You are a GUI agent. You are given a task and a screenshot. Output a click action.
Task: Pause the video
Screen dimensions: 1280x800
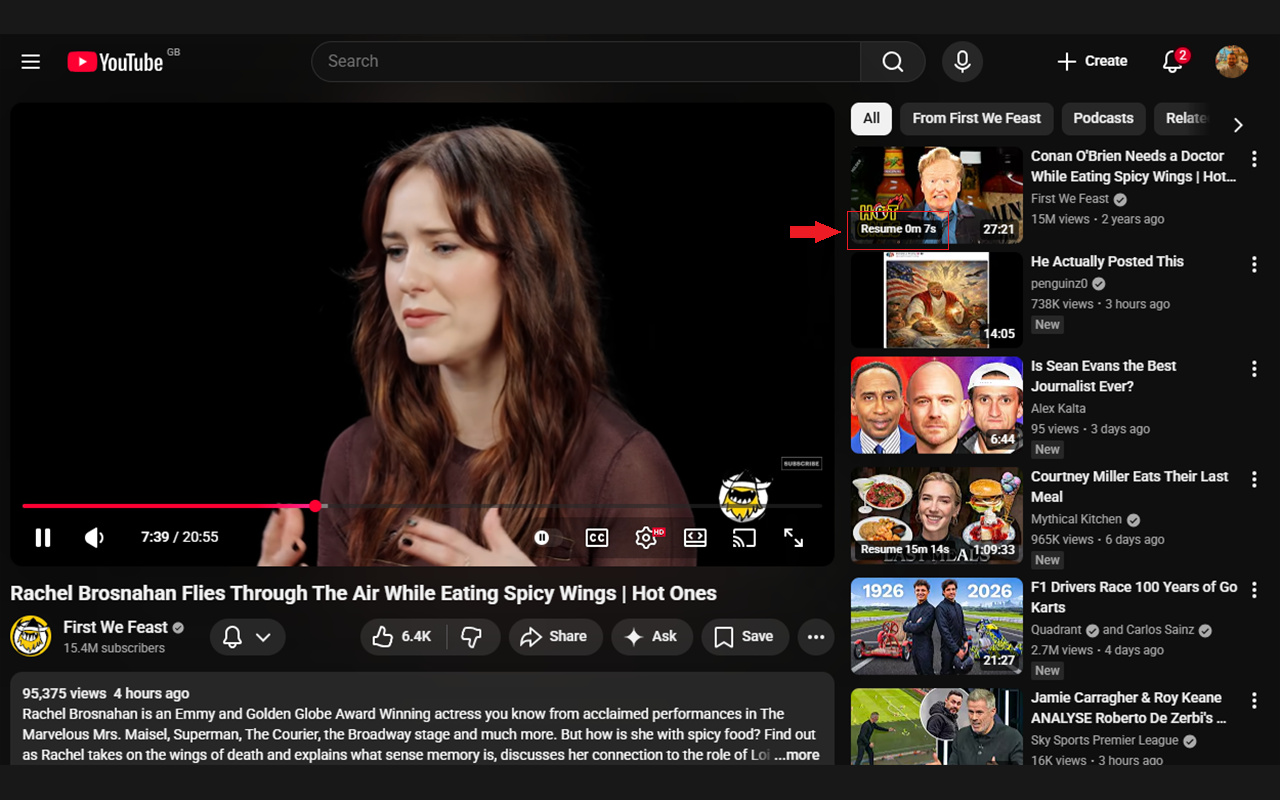click(43, 538)
